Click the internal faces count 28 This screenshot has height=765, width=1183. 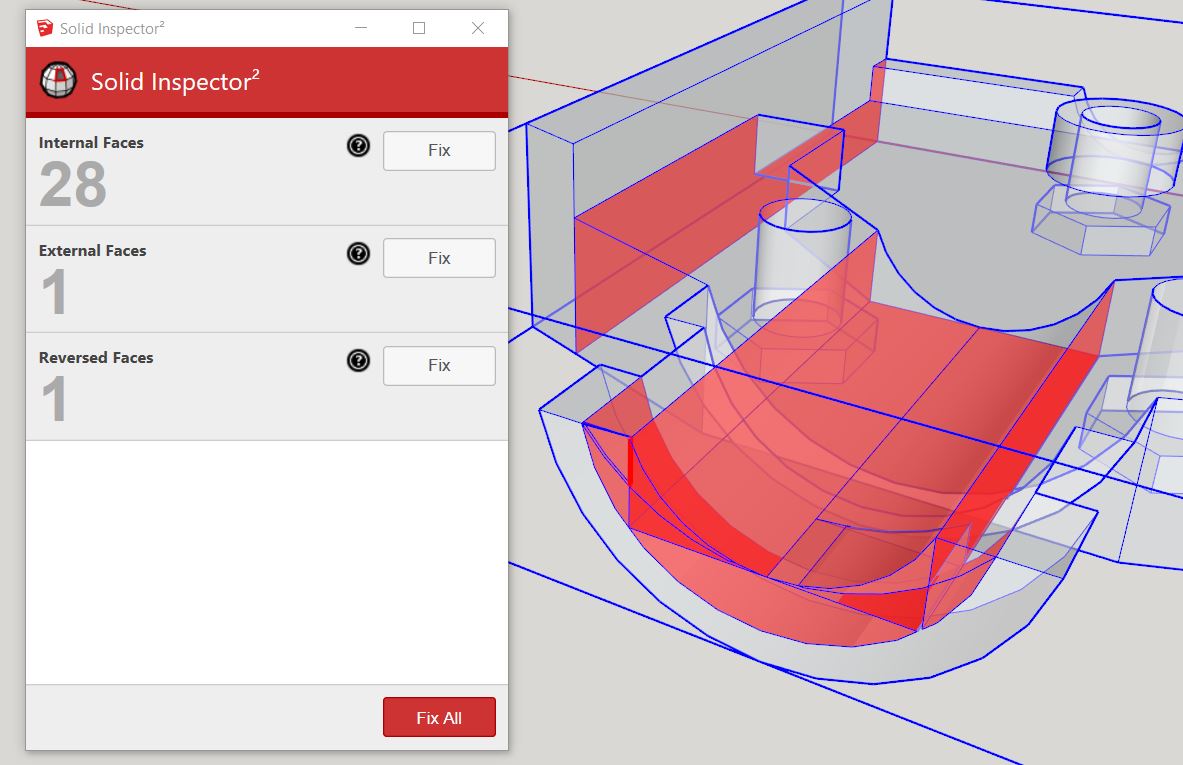[x=73, y=185]
